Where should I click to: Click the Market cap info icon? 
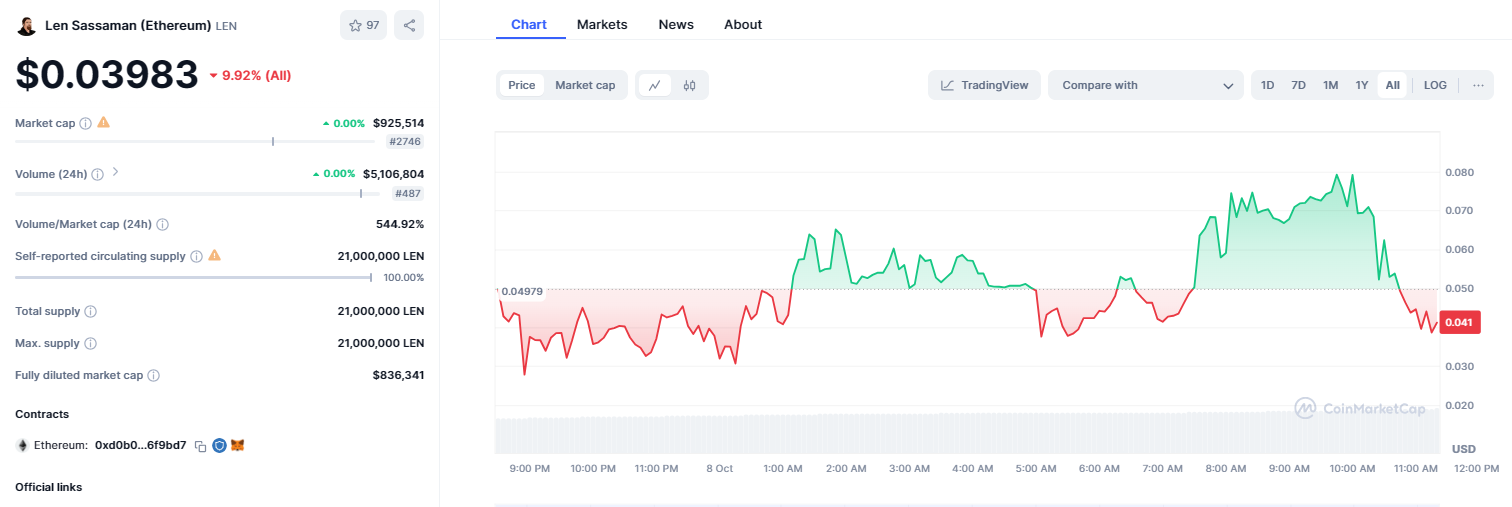point(85,123)
